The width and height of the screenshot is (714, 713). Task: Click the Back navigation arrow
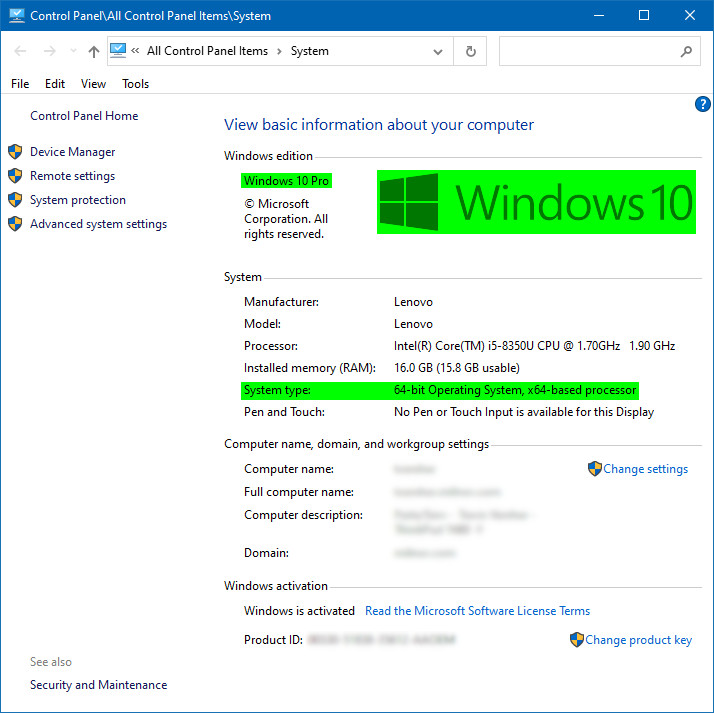(x=20, y=51)
